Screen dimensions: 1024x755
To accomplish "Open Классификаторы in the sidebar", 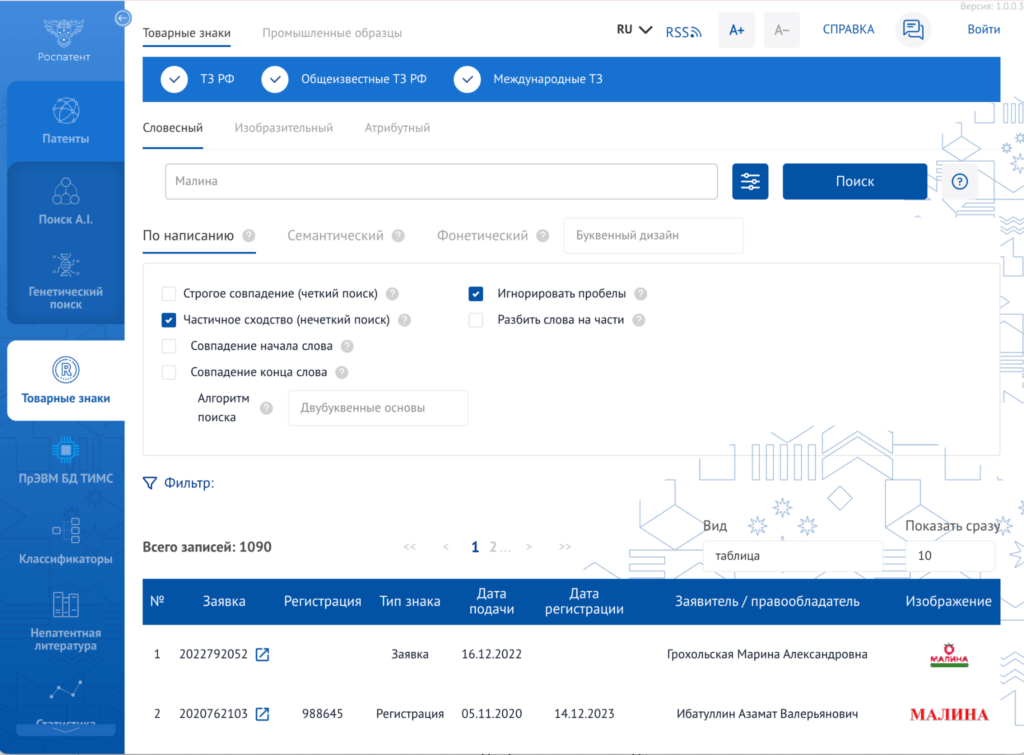I will pyautogui.click(x=65, y=541).
